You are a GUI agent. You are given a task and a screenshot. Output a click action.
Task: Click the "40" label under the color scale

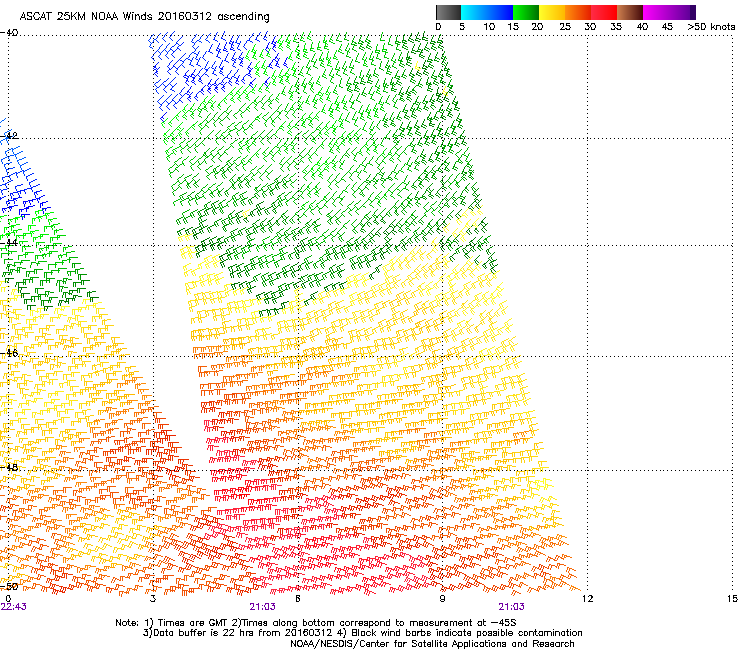(x=642, y=27)
